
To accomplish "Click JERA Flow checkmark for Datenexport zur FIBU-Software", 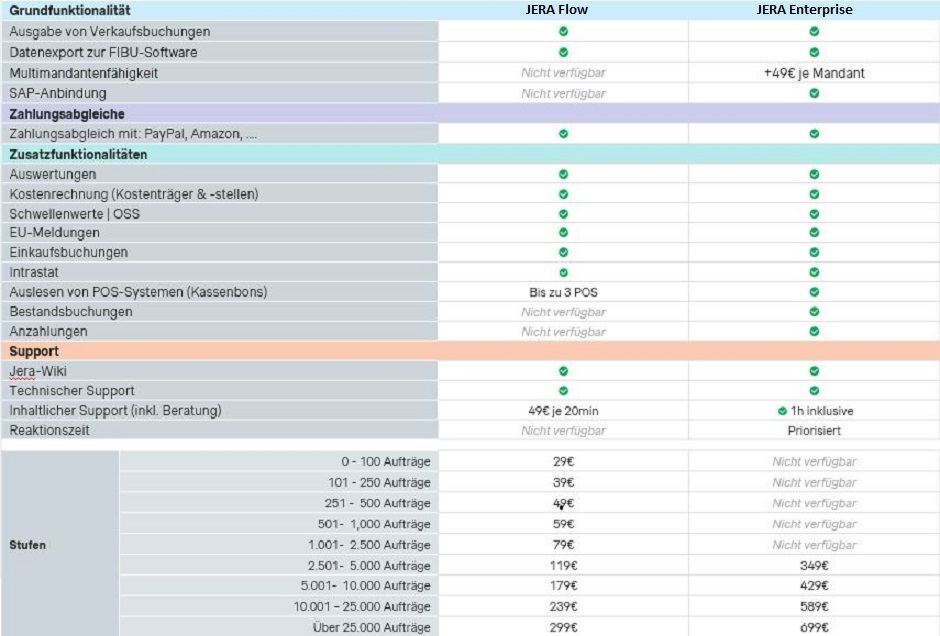I will [x=563, y=52].
